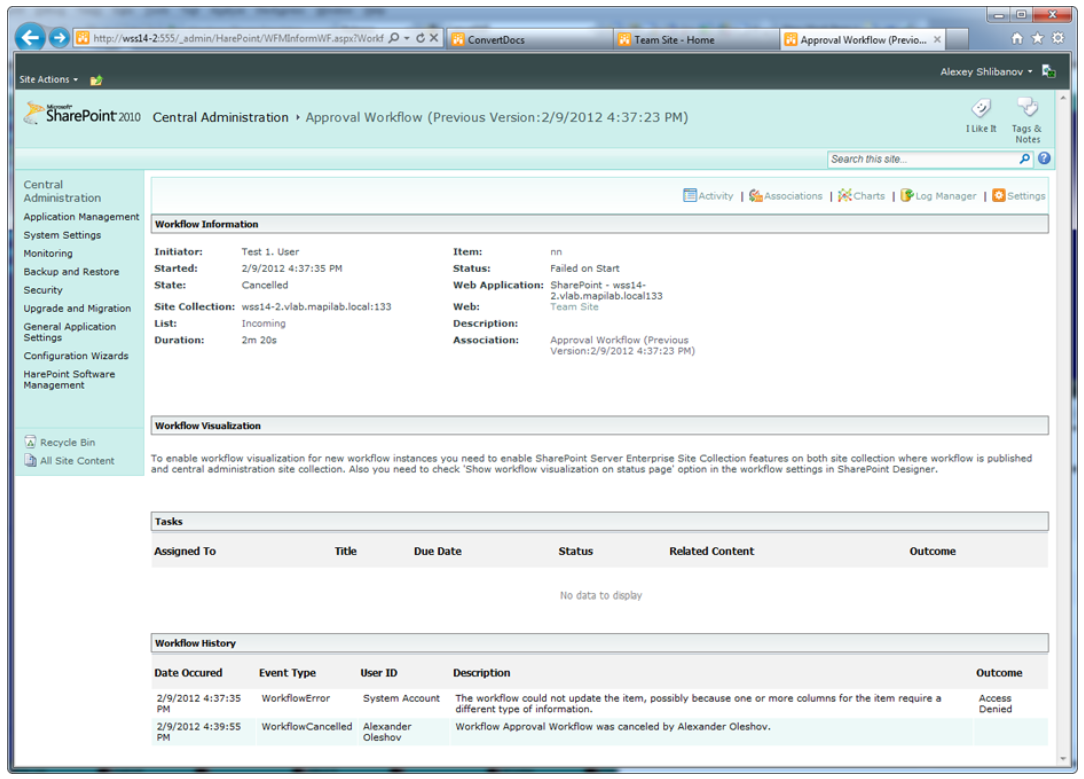This screenshot has height=779, width=1084.
Task: Open the Recycle Bin
Action: 67,442
